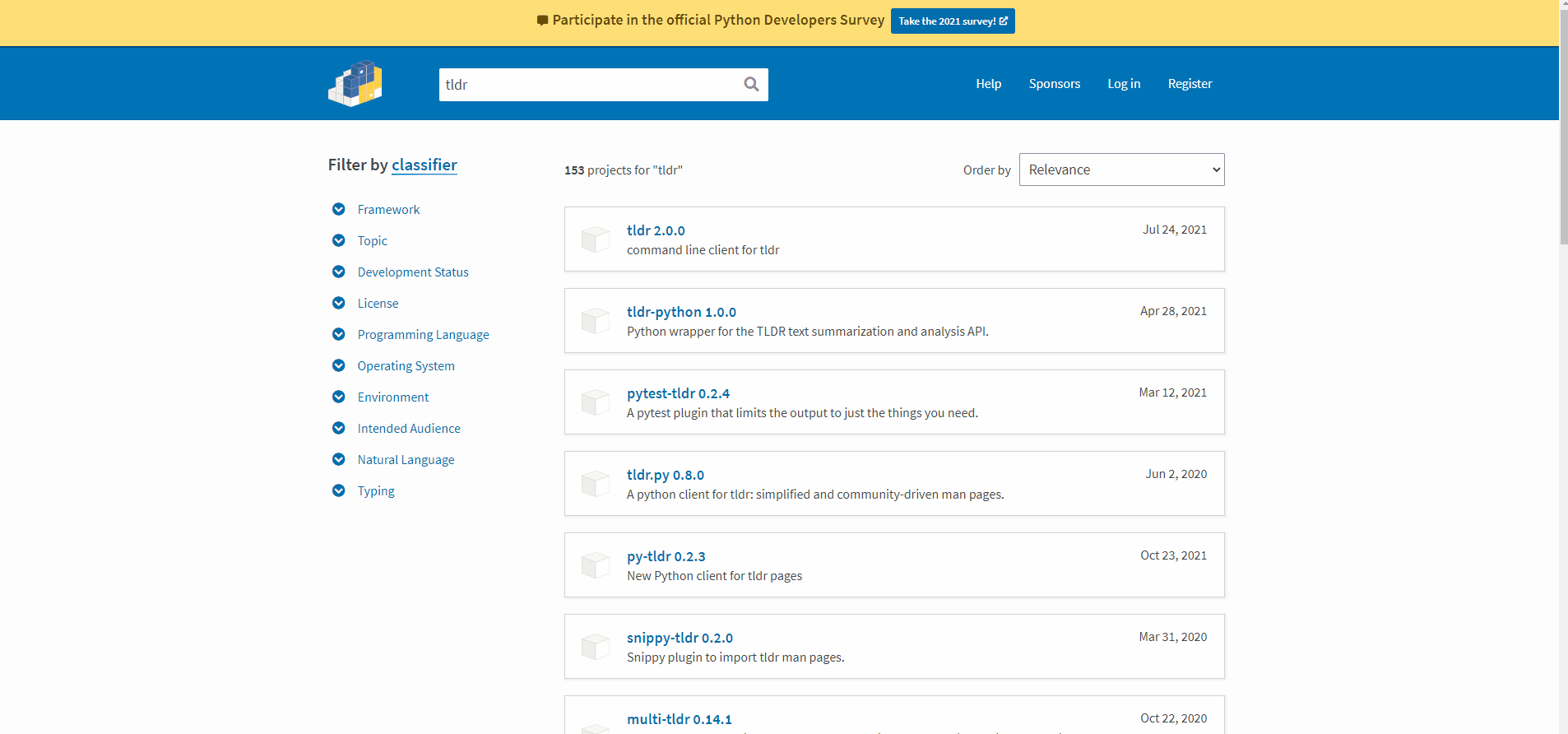Image resolution: width=1568 pixels, height=734 pixels.
Task: Click 'command line client for tldr' description
Action: 703,250
